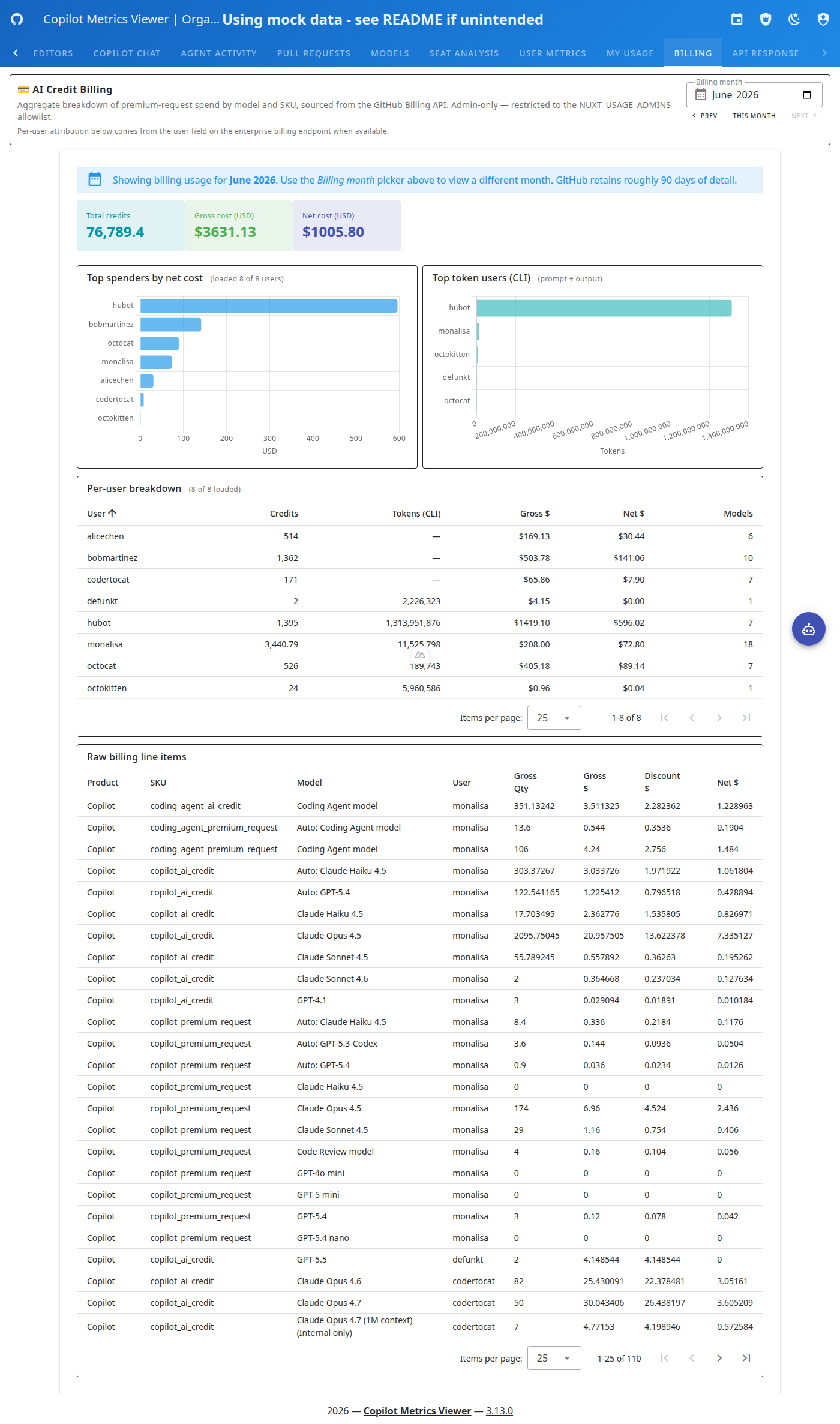
Task: Click the GPT-5.5 model cell
Action: 311,1260
